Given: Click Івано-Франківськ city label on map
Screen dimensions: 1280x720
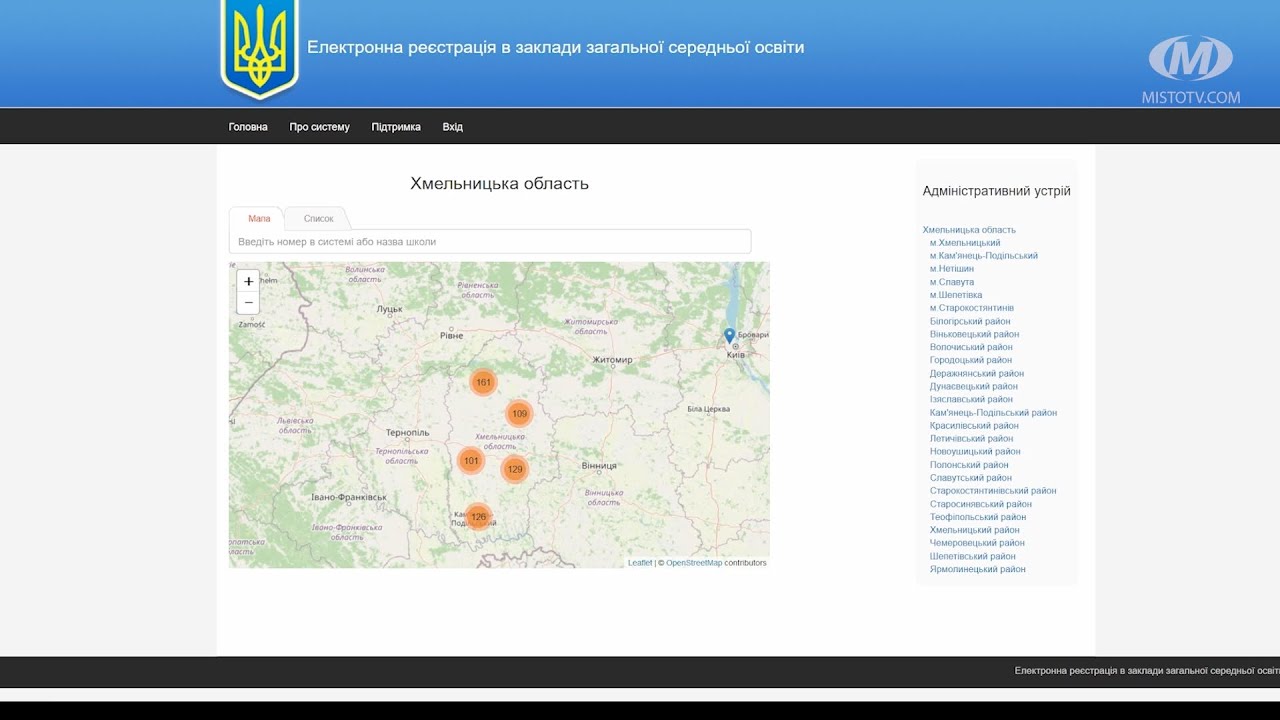Looking at the screenshot, I should click(349, 497).
